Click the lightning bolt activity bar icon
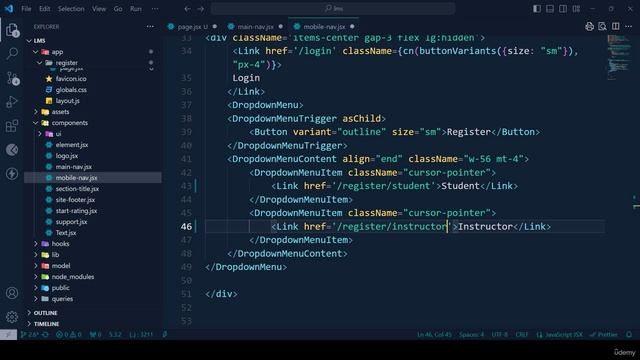This screenshot has height=360, width=640. click(x=12, y=173)
